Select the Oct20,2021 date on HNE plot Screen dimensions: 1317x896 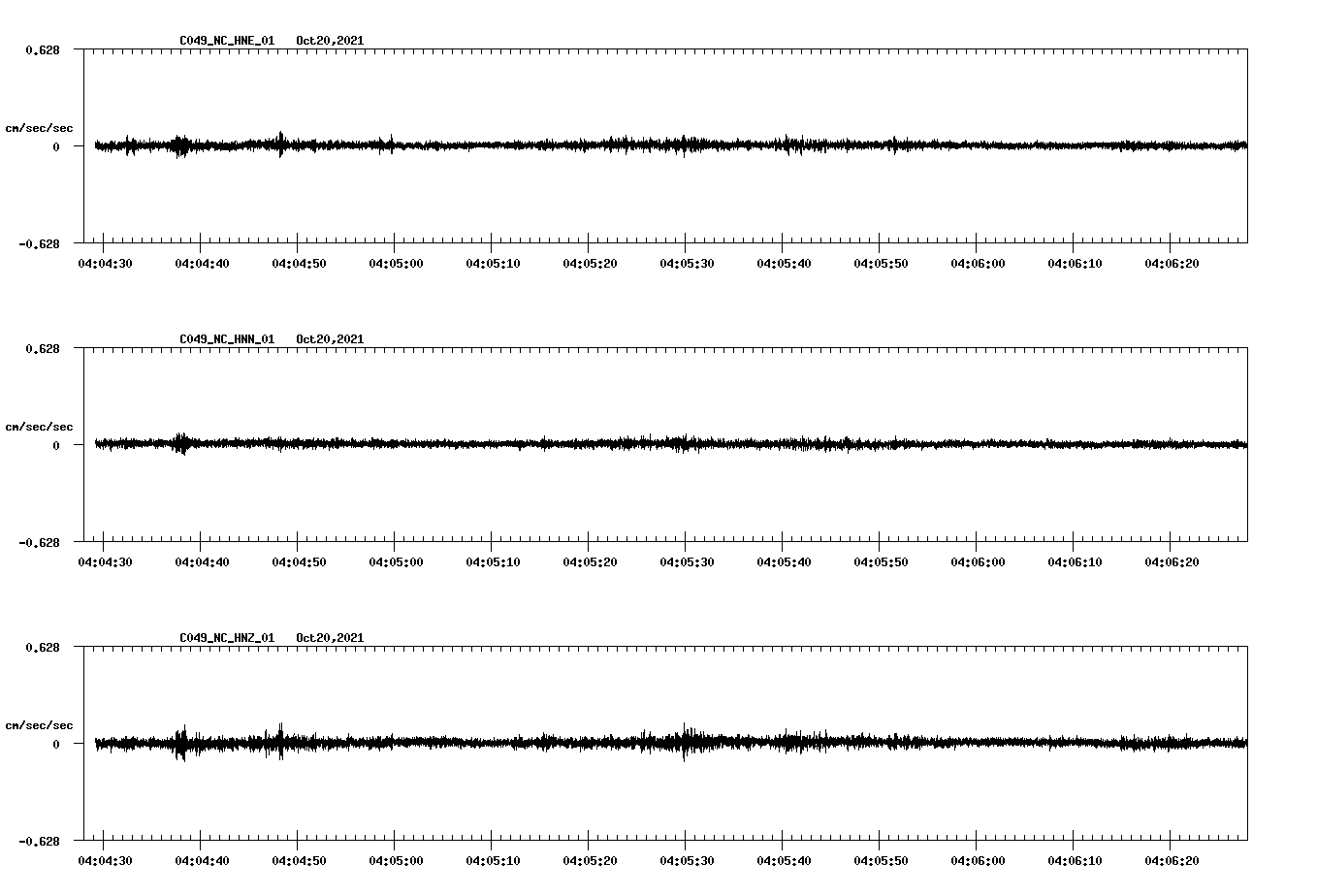point(330,41)
